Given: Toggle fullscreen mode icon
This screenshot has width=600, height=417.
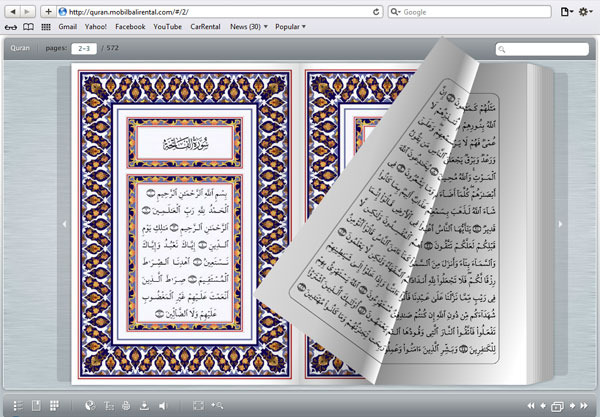Looking at the screenshot, I should coord(198,405).
